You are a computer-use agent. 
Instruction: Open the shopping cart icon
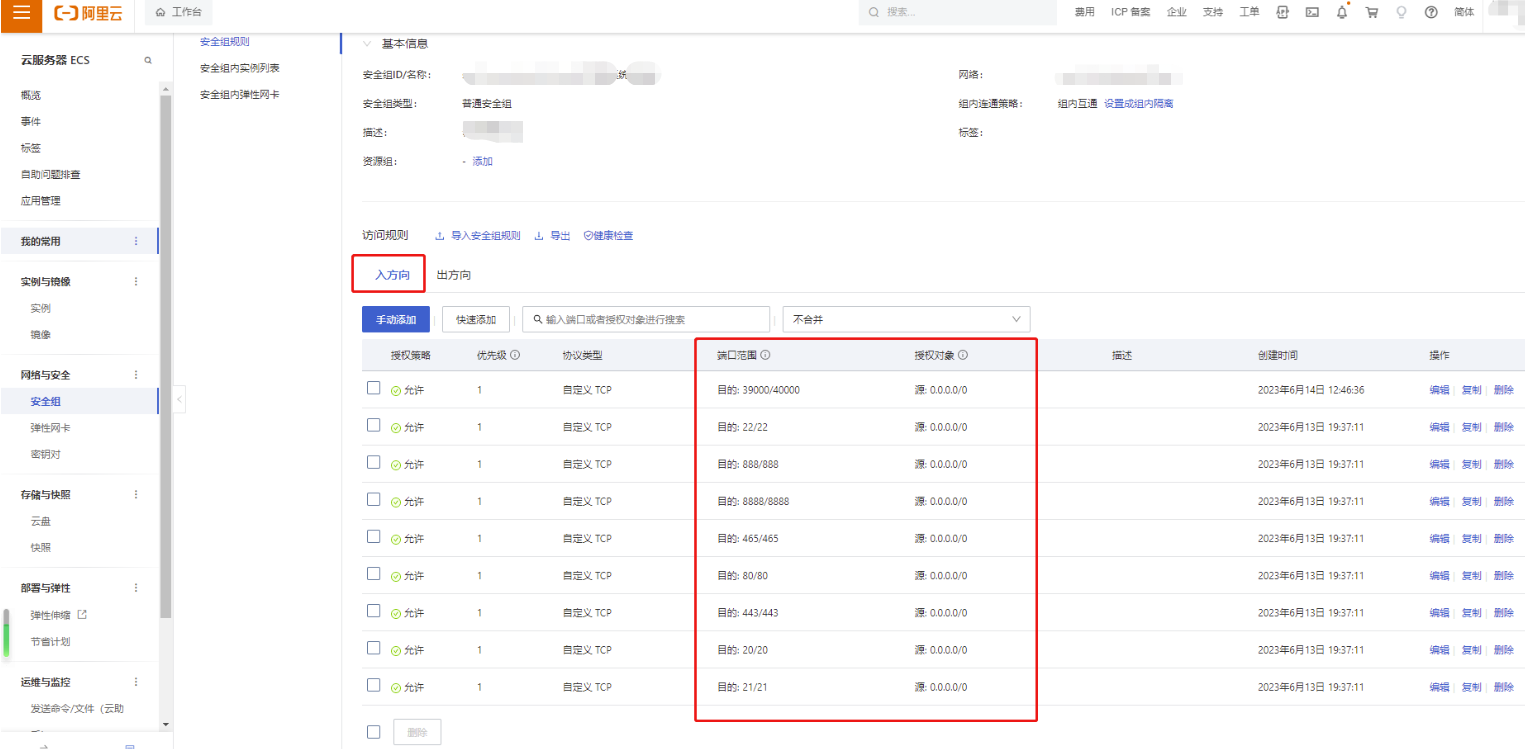(x=1371, y=13)
